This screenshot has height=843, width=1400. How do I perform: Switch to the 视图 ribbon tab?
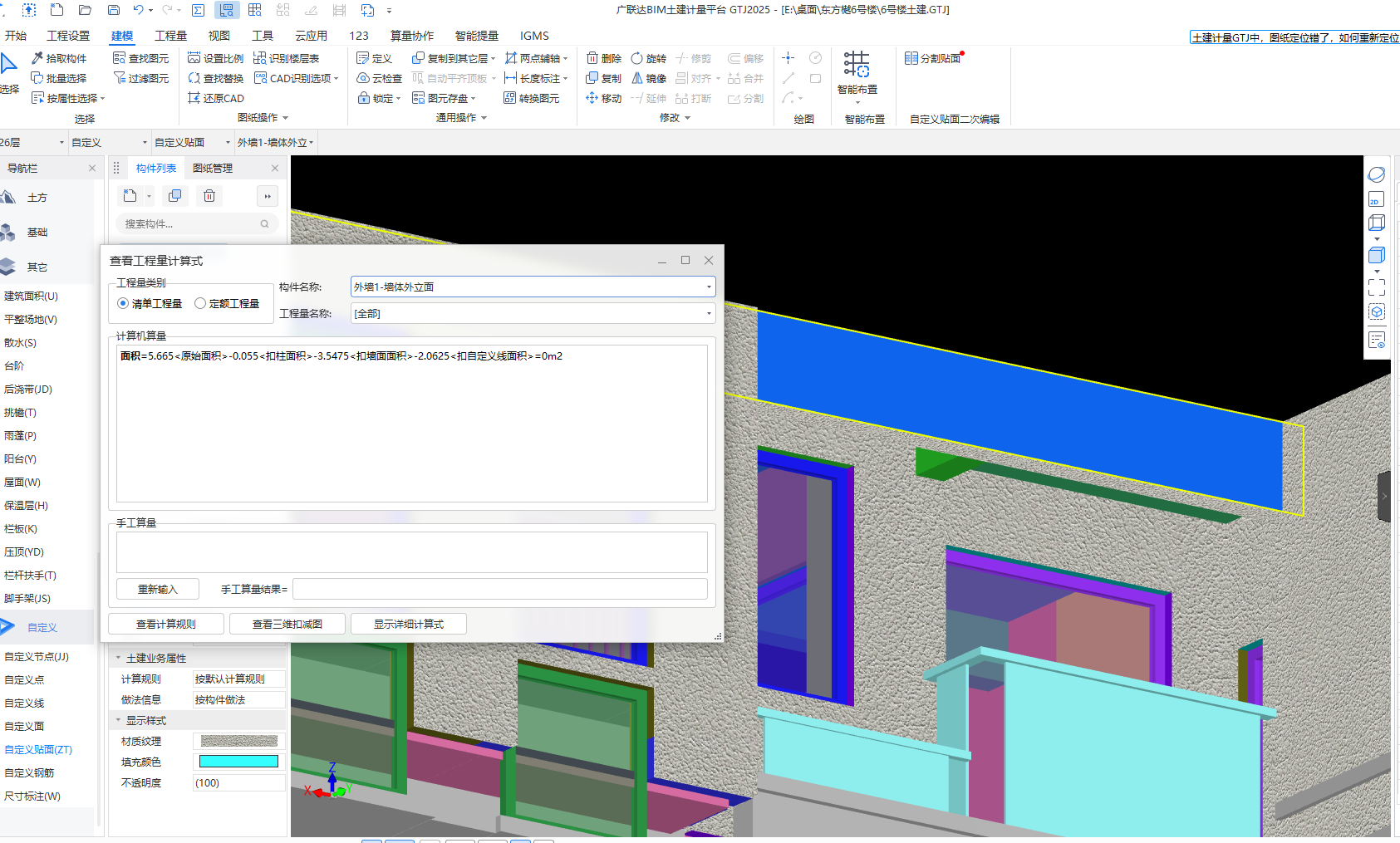point(219,36)
